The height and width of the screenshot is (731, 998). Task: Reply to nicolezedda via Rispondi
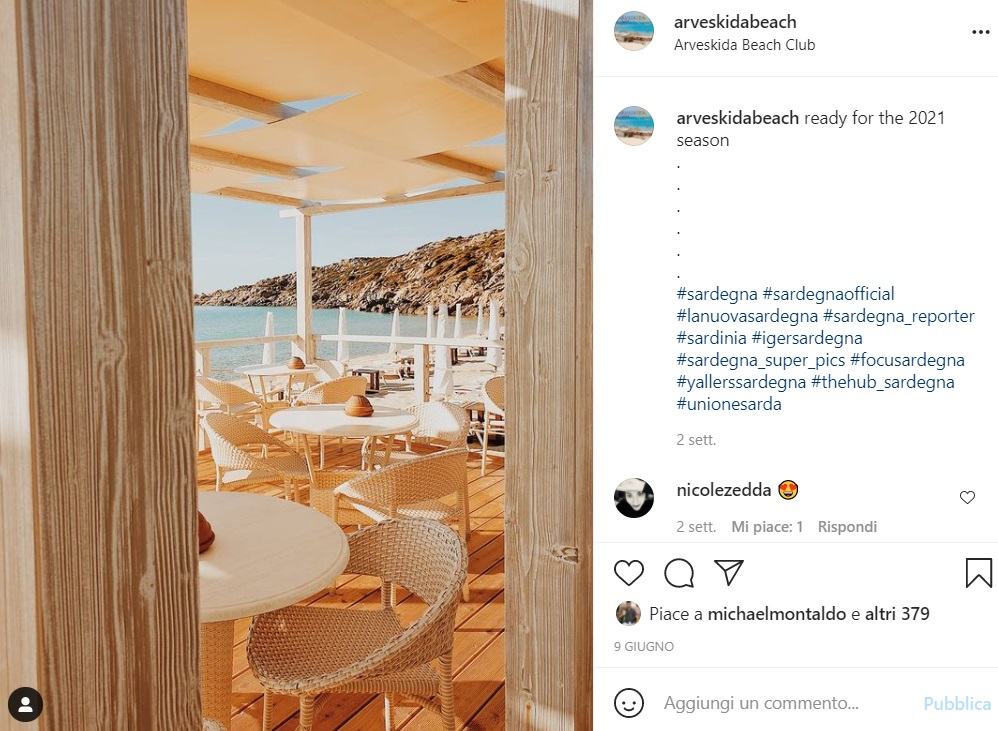pyautogui.click(x=847, y=527)
